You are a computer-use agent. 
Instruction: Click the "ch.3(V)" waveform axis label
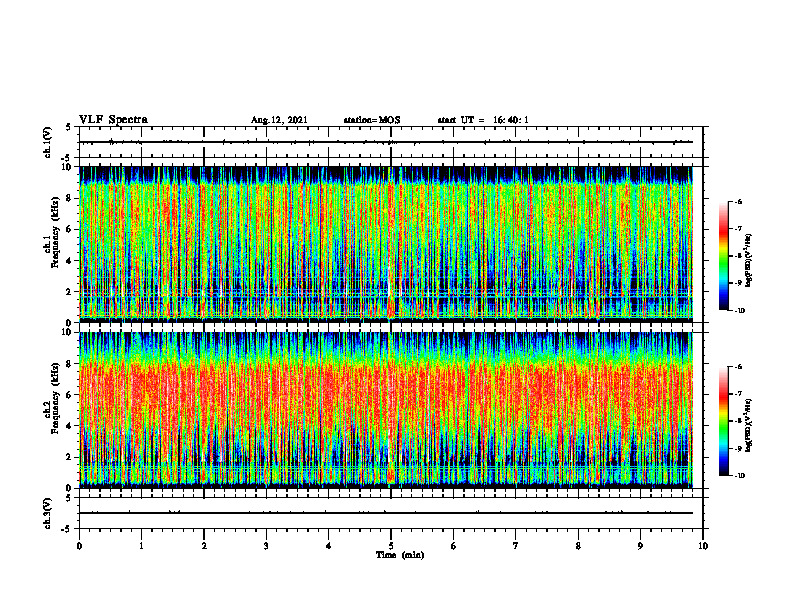point(47,513)
